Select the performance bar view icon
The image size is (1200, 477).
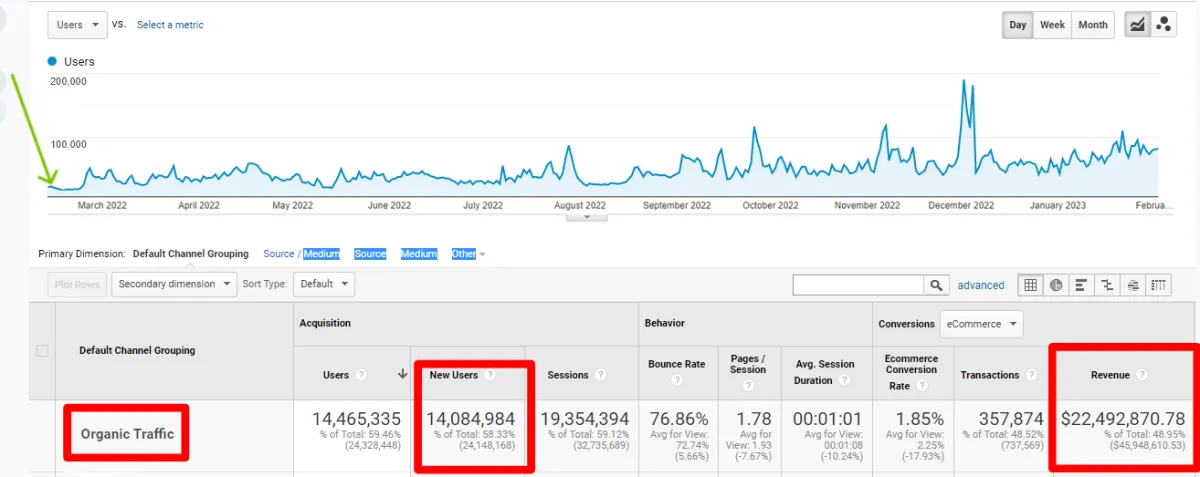[x=1081, y=285]
